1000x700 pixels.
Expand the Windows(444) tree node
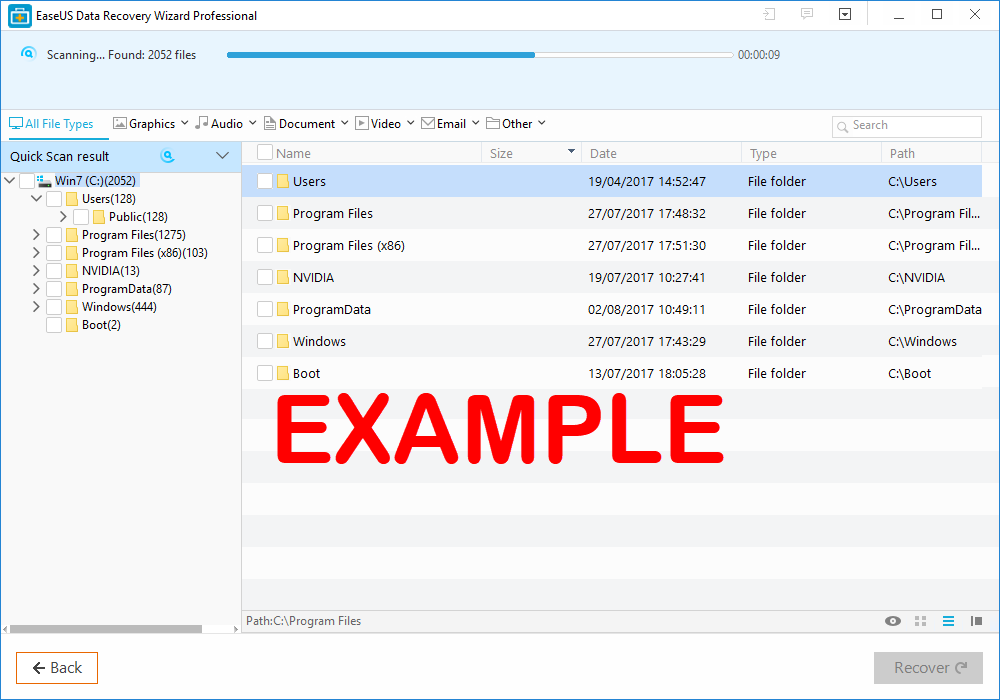coord(36,307)
